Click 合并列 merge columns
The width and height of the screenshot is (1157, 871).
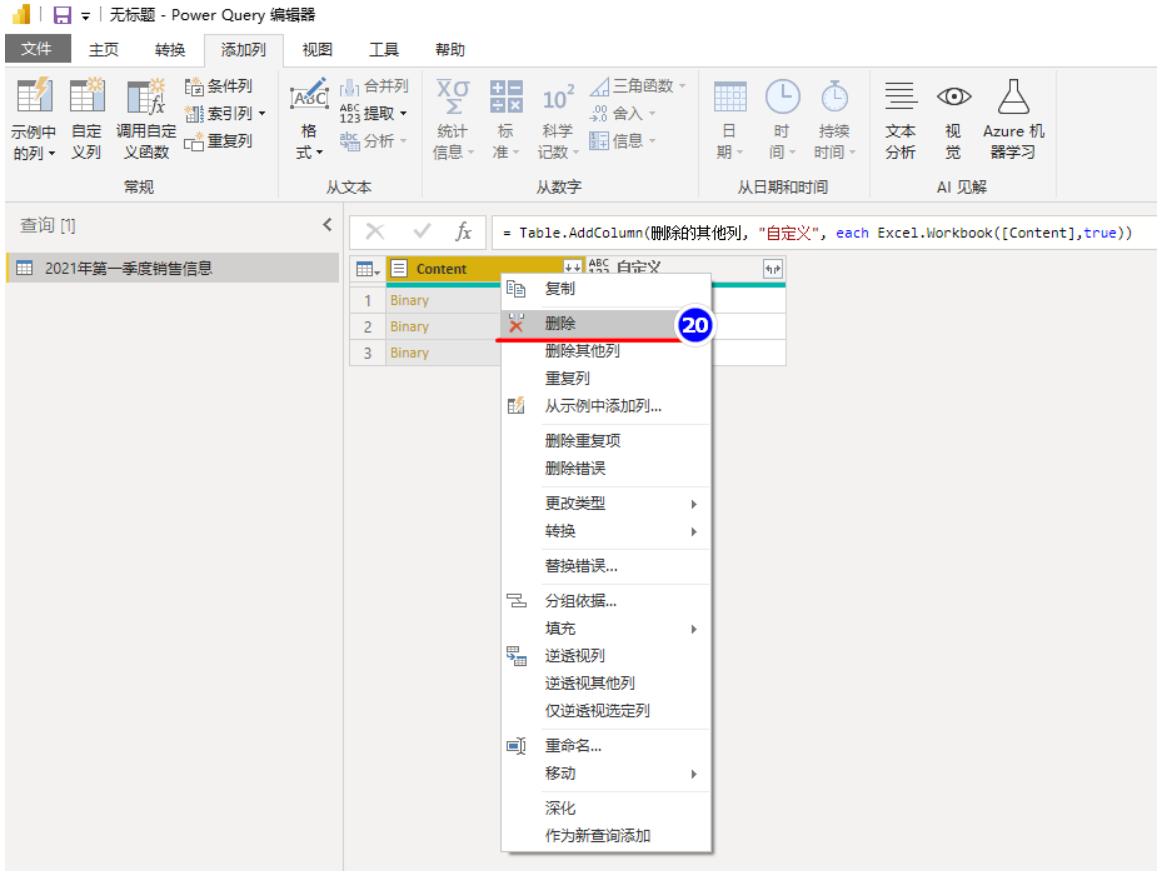click(374, 86)
